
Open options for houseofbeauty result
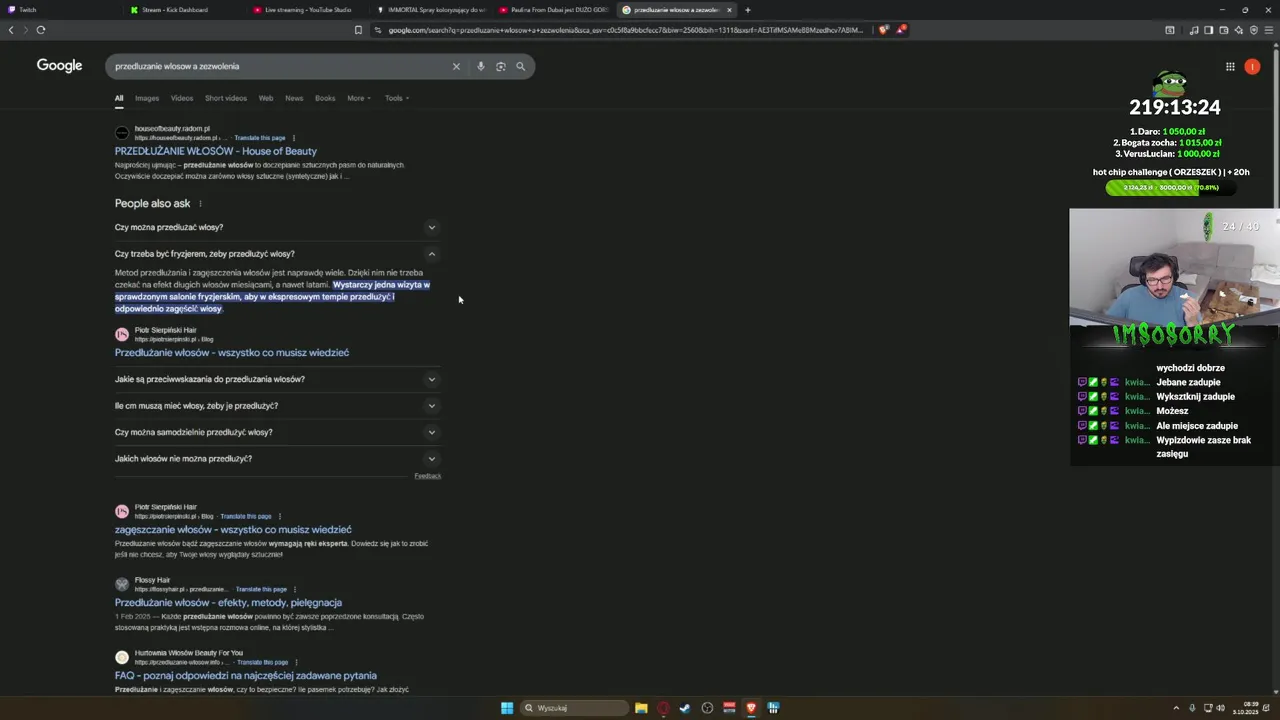tap(293, 138)
